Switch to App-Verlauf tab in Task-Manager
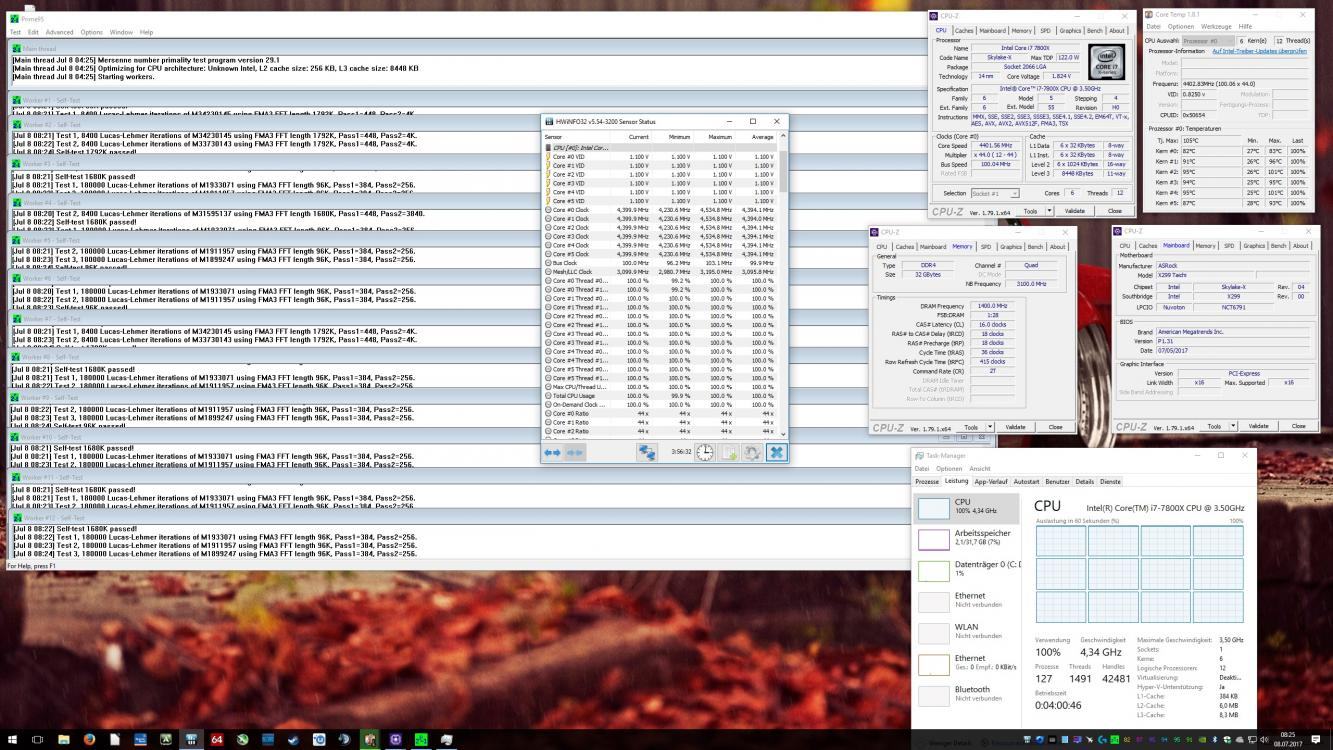 [x=991, y=481]
